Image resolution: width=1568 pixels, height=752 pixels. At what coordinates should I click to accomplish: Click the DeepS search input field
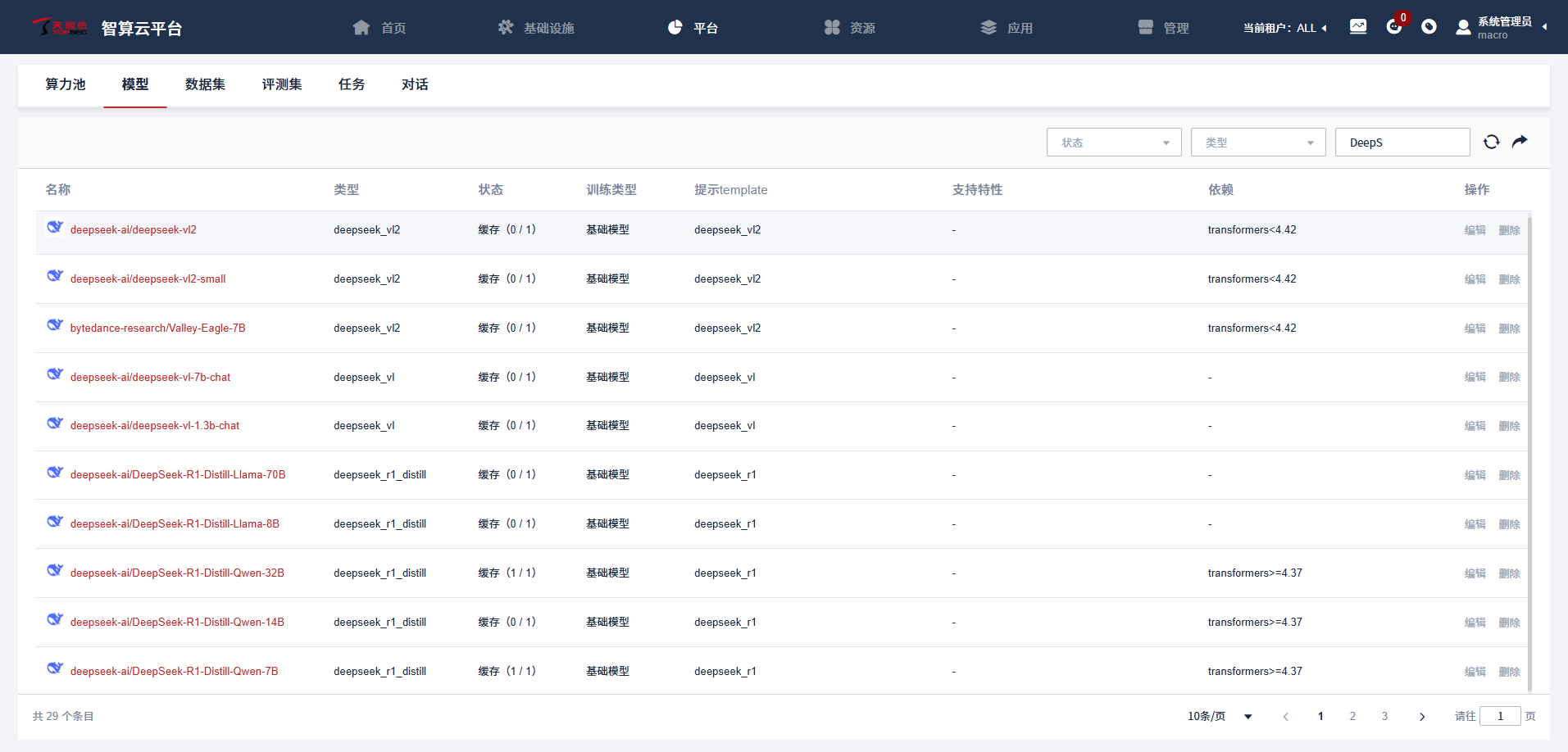tap(1402, 143)
